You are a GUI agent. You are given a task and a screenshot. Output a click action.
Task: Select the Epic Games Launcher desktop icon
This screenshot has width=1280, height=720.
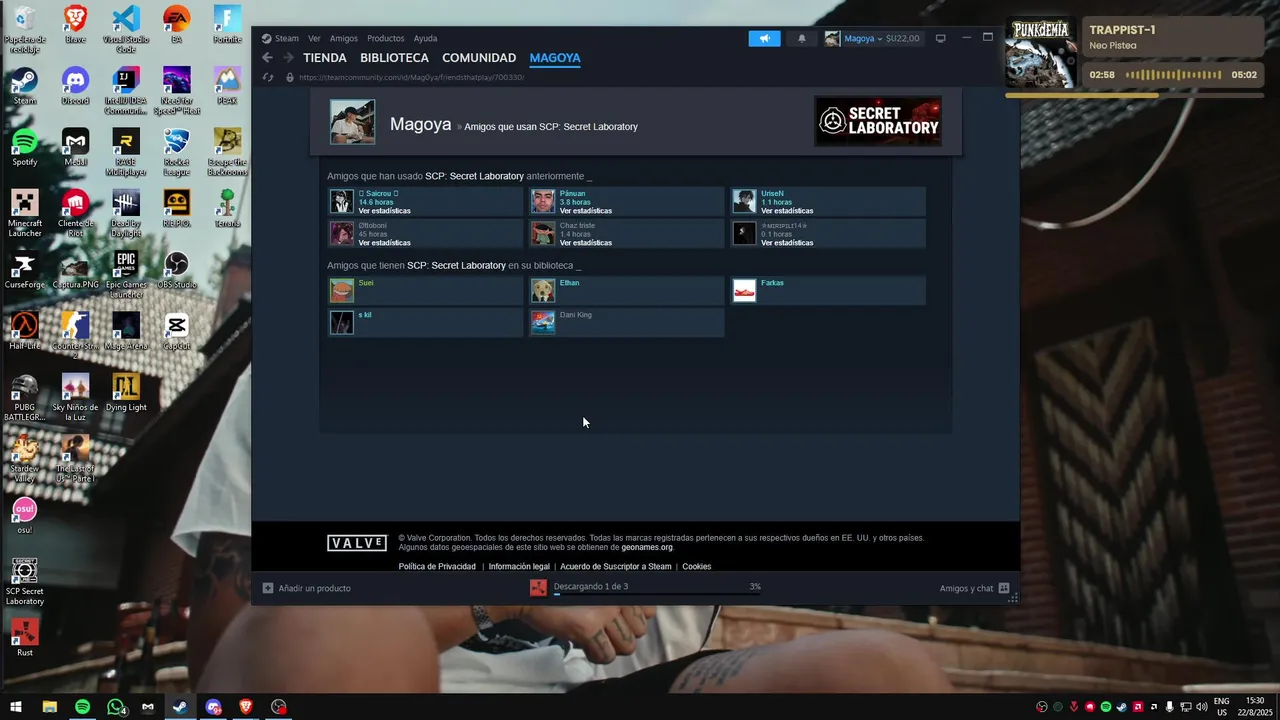pos(126,275)
